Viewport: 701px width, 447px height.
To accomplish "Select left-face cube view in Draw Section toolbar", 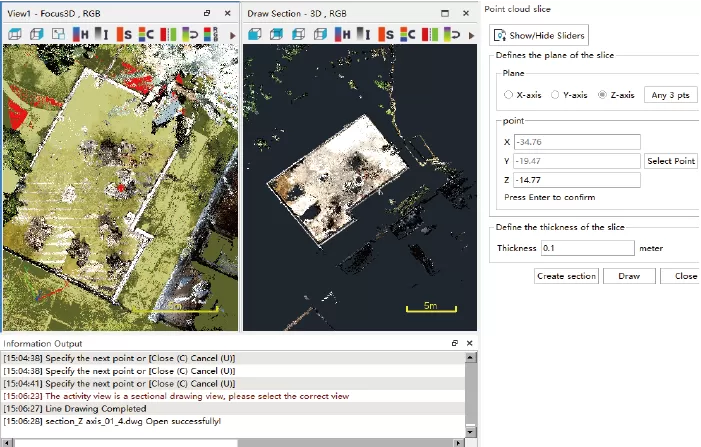I will point(298,34).
